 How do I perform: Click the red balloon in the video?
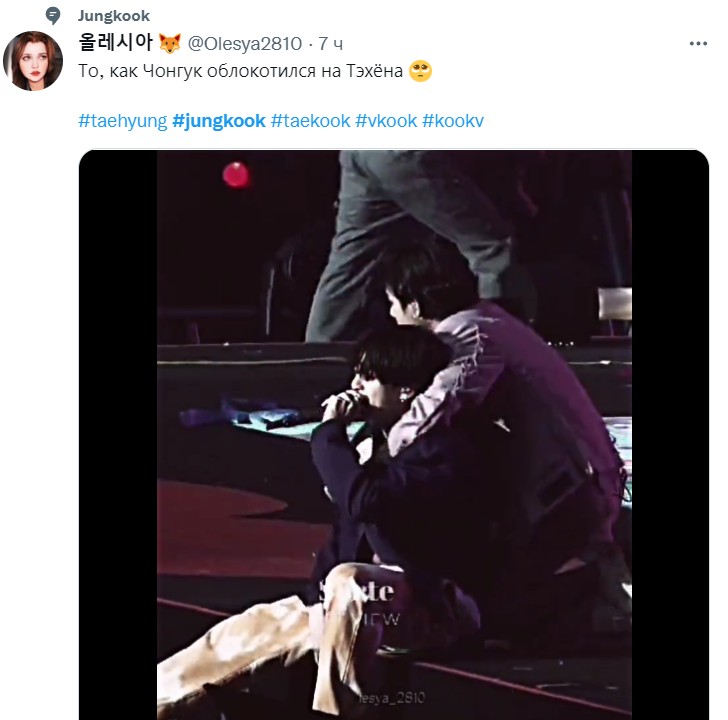tap(236, 175)
